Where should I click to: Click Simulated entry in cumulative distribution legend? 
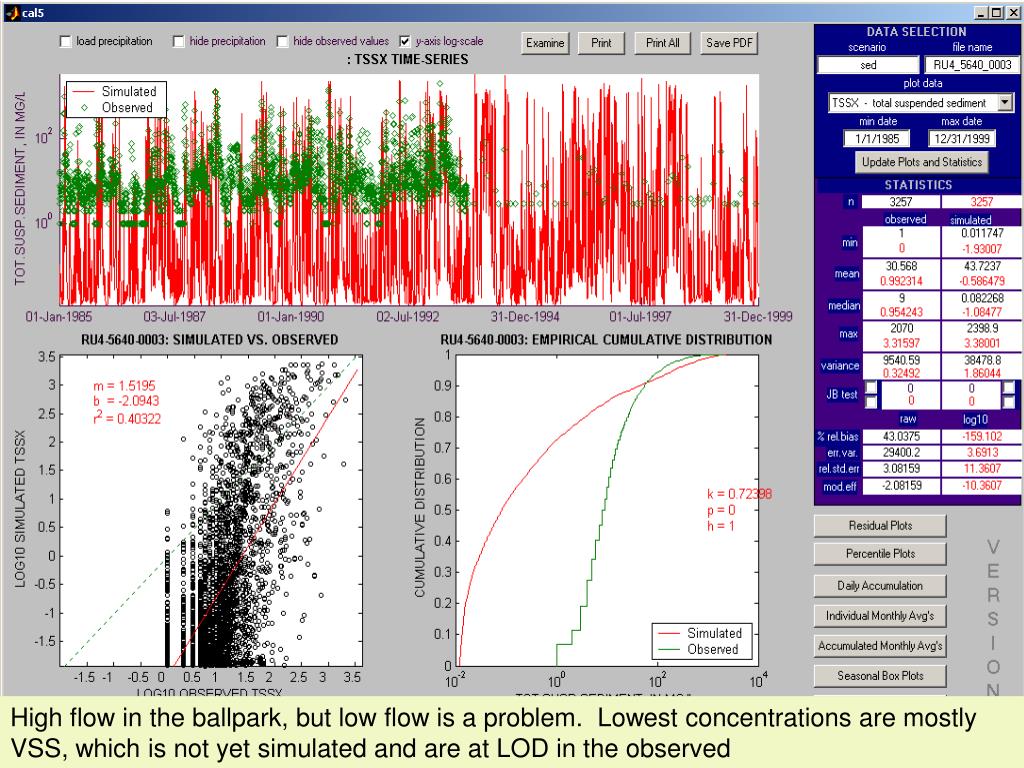[x=714, y=633]
